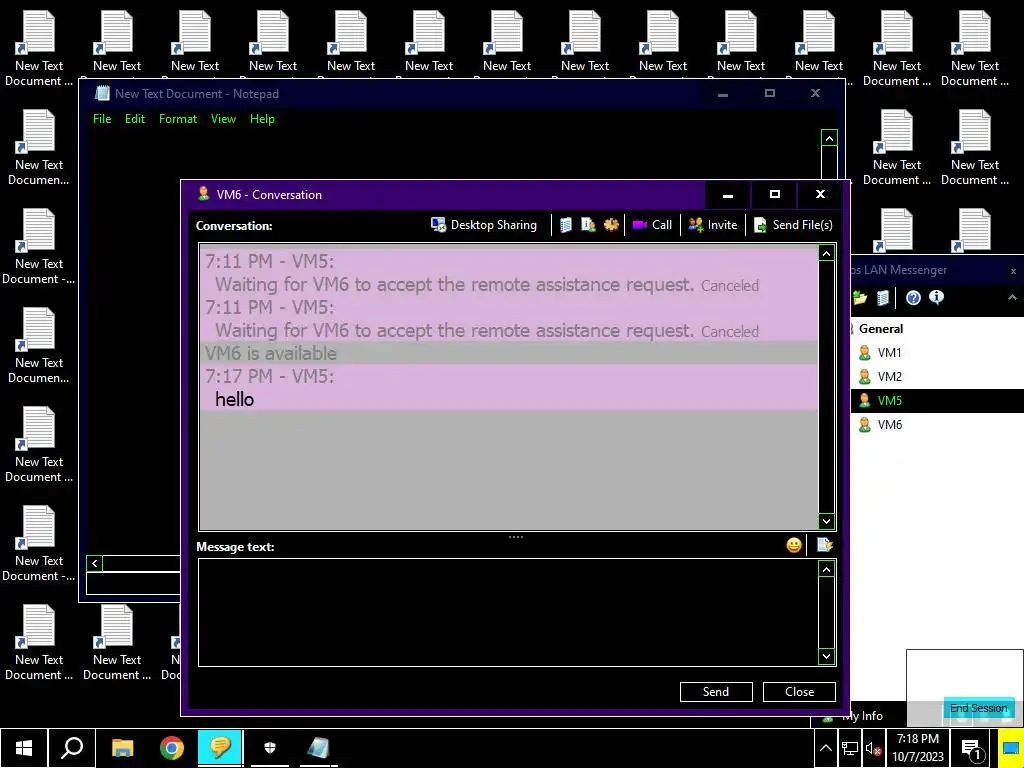Click the info speech bubble icon in LAN Messenger
This screenshot has width=1024, height=768.
[x=936, y=298]
